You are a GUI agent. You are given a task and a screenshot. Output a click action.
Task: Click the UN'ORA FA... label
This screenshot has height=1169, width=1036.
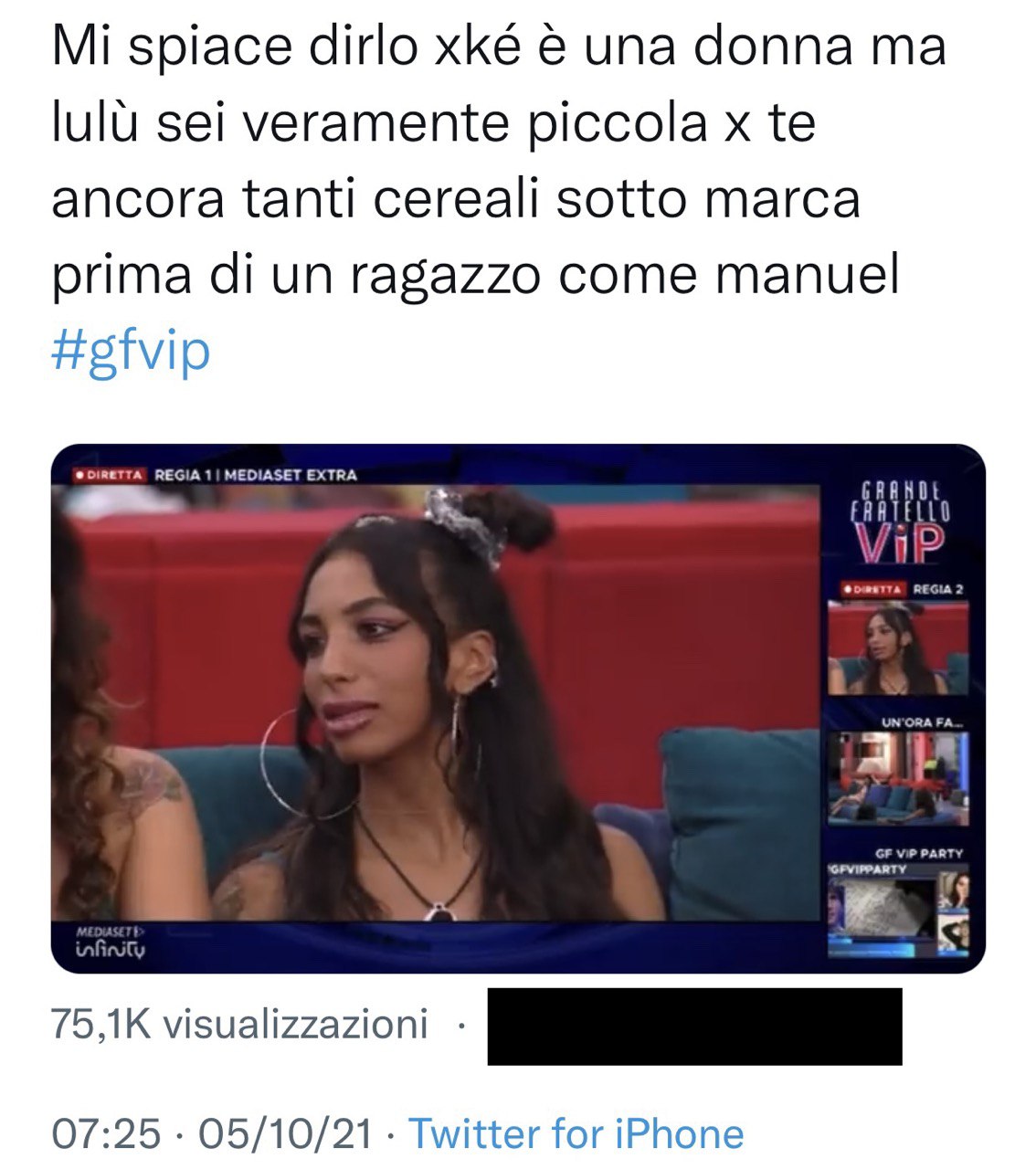(922, 722)
